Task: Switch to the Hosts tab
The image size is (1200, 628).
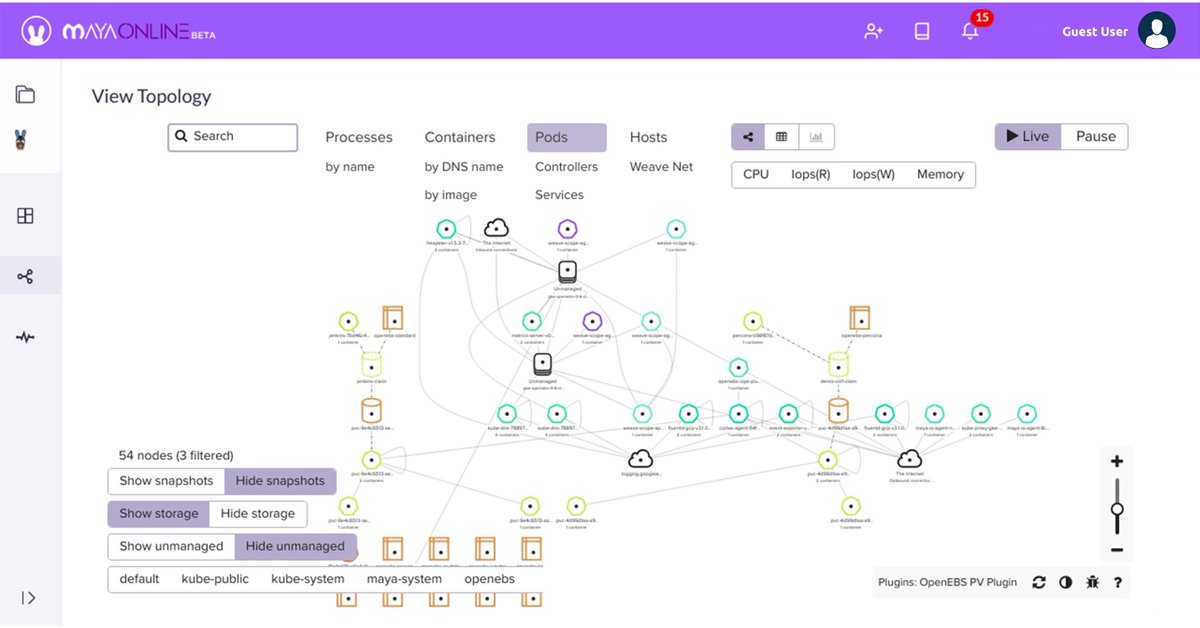Action: click(x=648, y=137)
